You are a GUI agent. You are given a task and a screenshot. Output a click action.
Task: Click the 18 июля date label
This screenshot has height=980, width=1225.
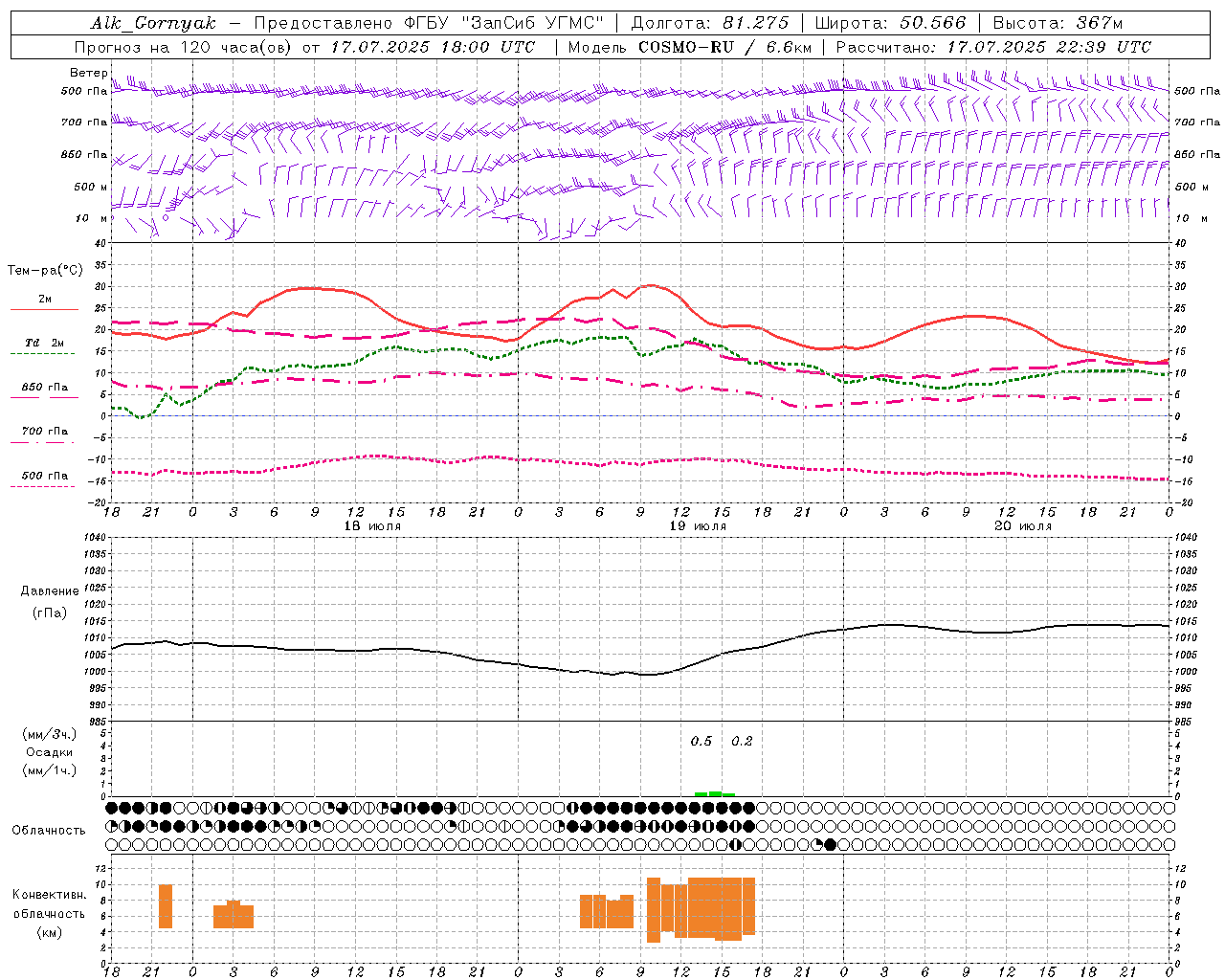[372, 526]
